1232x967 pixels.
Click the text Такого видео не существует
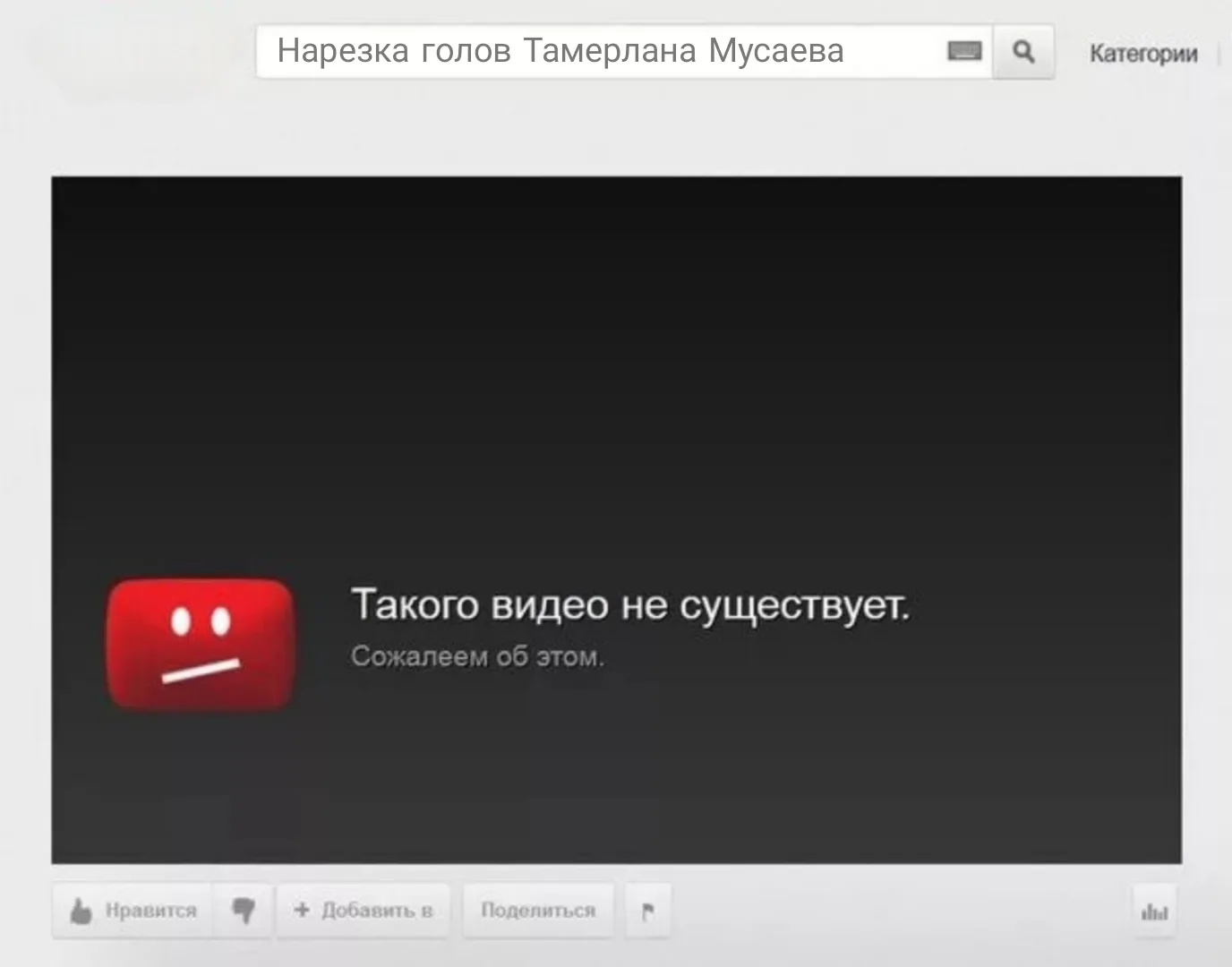(x=630, y=604)
